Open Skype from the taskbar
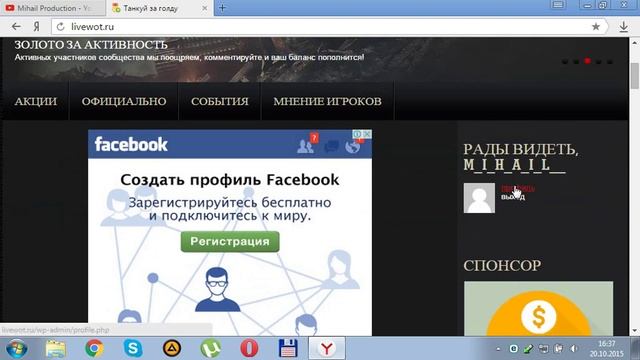Viewport: 640px width, 360px height. pos(133,349)
